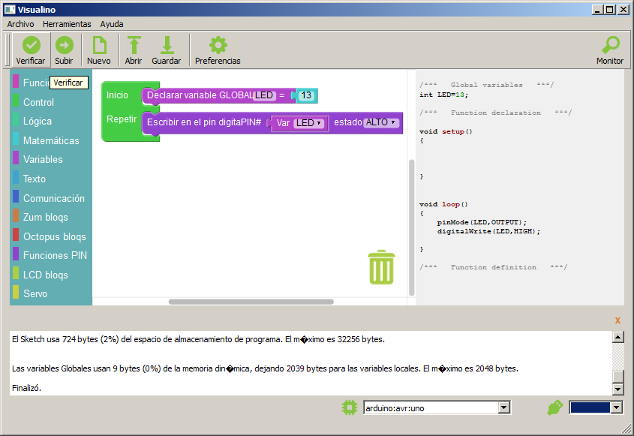Open the Matemáticas block category
Screen dimensions: 634x436
click(x=51, y=140)
